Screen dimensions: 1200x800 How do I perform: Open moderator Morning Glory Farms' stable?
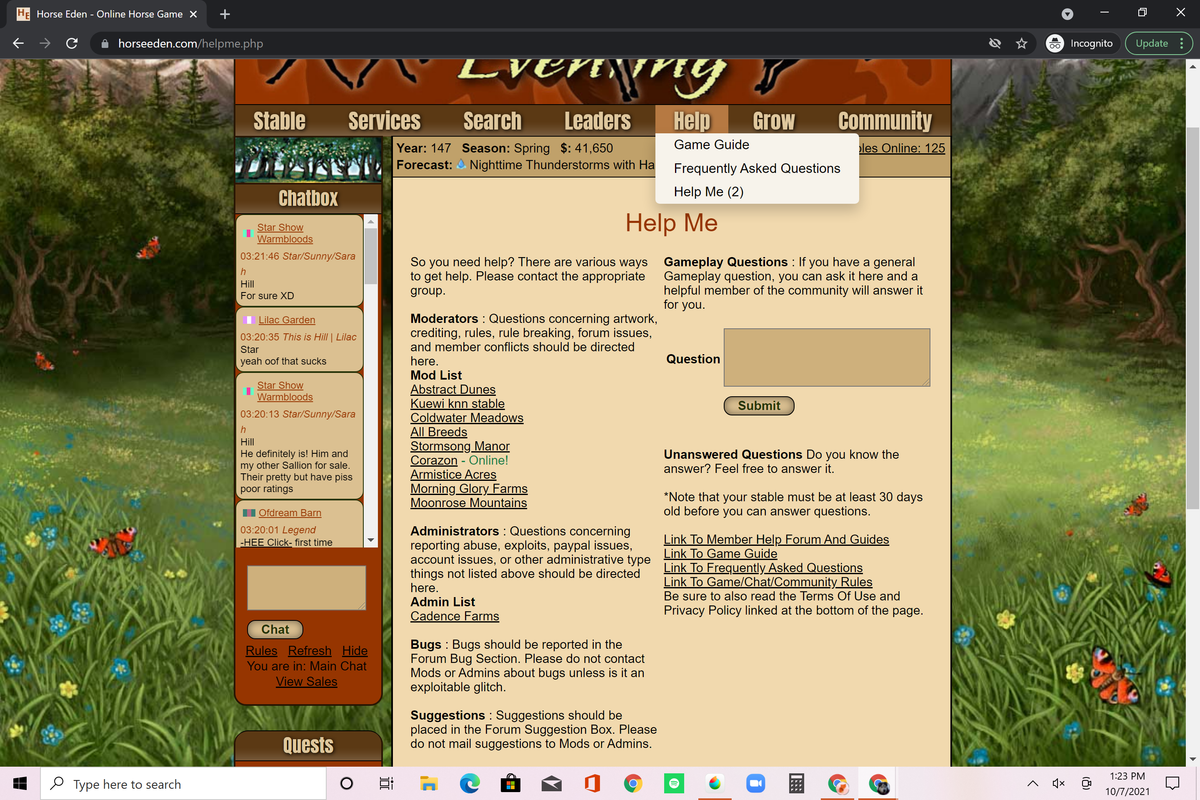click(469, 489)
